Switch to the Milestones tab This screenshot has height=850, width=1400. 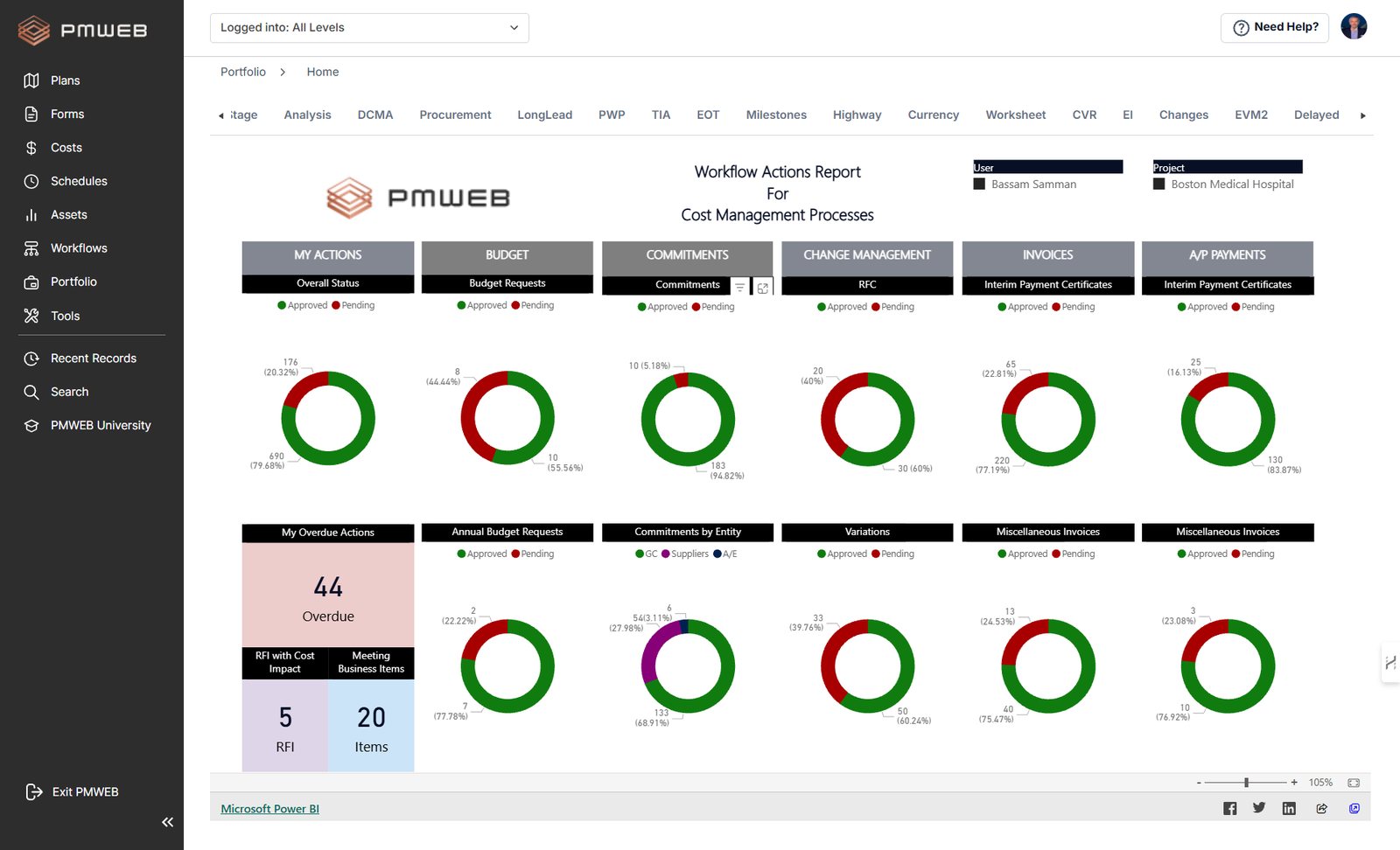(776, 115)
